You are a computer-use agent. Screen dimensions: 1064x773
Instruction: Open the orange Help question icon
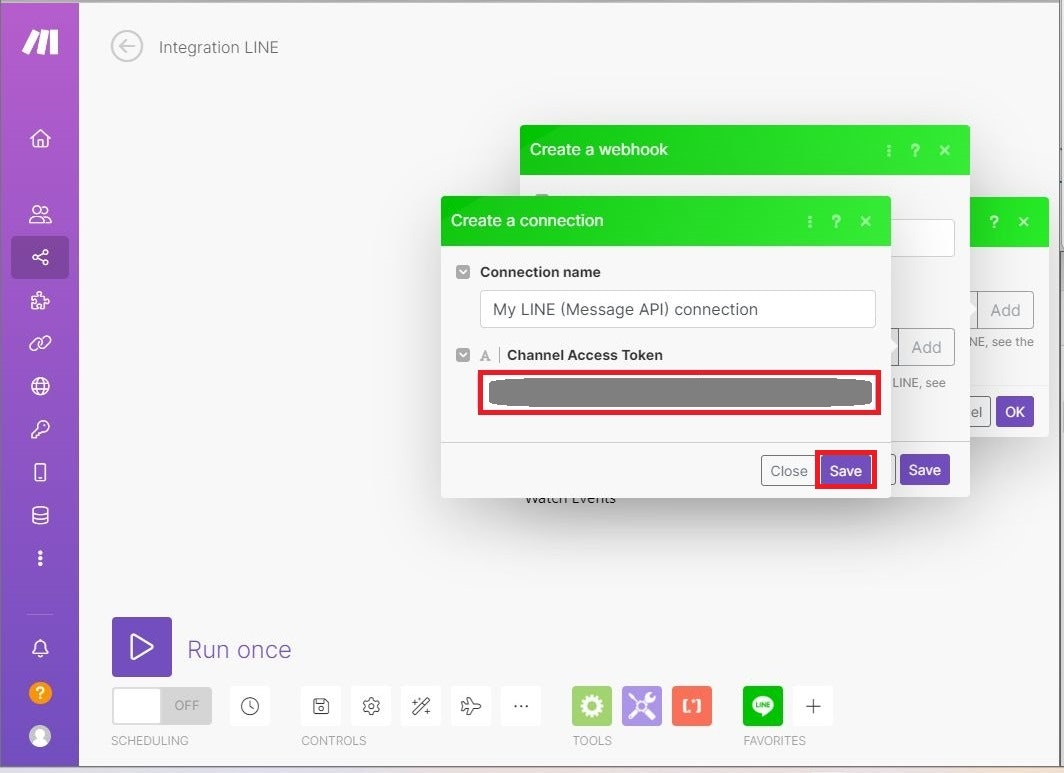40,693
